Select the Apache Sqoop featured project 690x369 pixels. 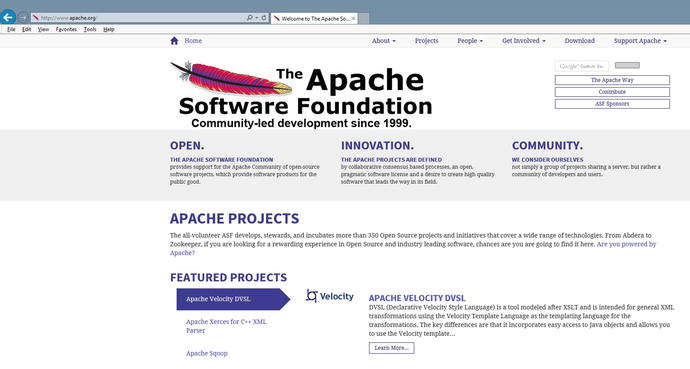click(x=207, y=353)
